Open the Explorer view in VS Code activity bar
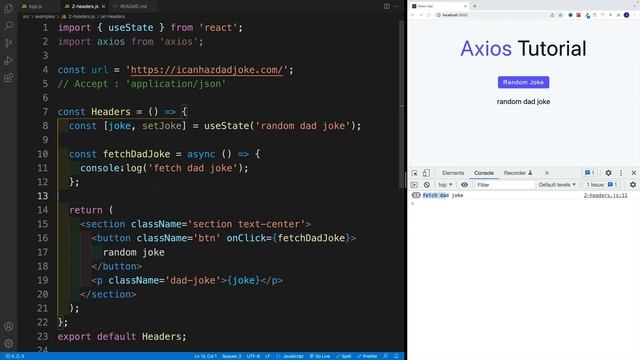The height and width of the screenshot is (360, 640). coord(9,9)
